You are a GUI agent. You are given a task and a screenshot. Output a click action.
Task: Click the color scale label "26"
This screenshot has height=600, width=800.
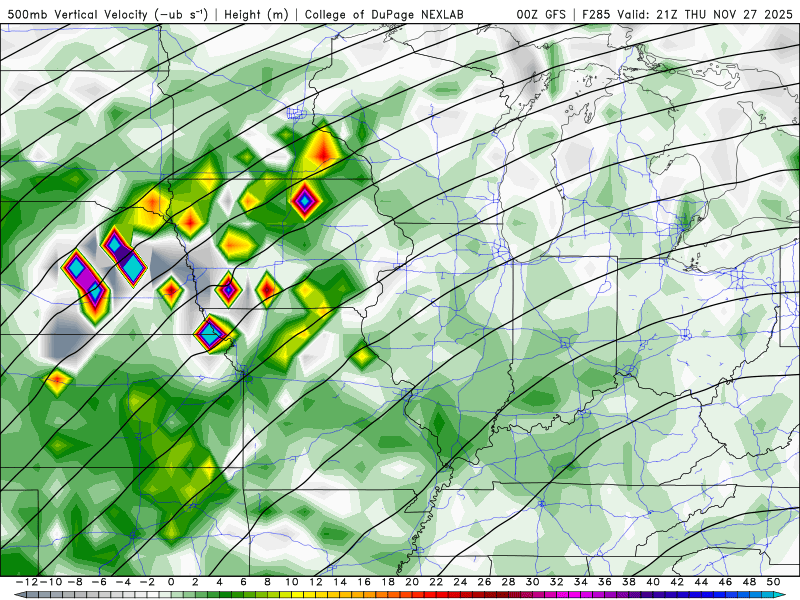tap(484, 582)
